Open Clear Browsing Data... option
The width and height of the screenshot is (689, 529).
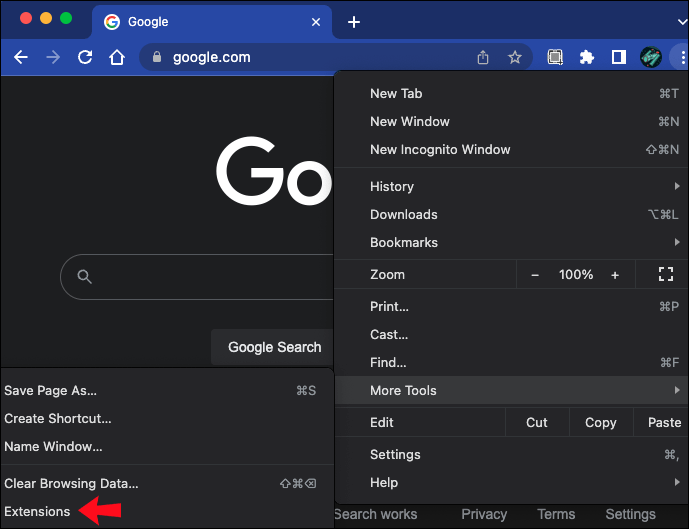point(167,484)
